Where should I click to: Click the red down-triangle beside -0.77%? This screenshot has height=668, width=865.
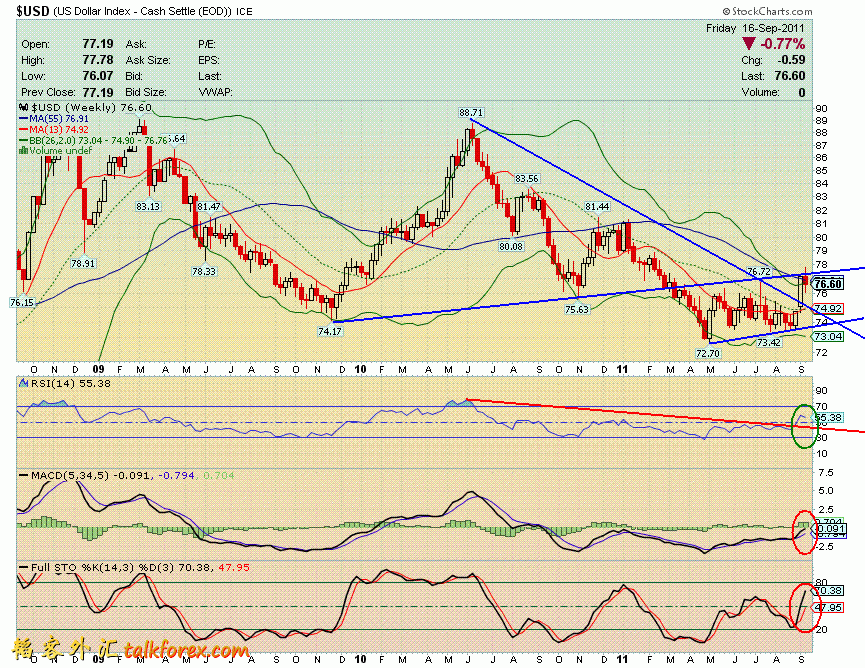tap(749, 44)
